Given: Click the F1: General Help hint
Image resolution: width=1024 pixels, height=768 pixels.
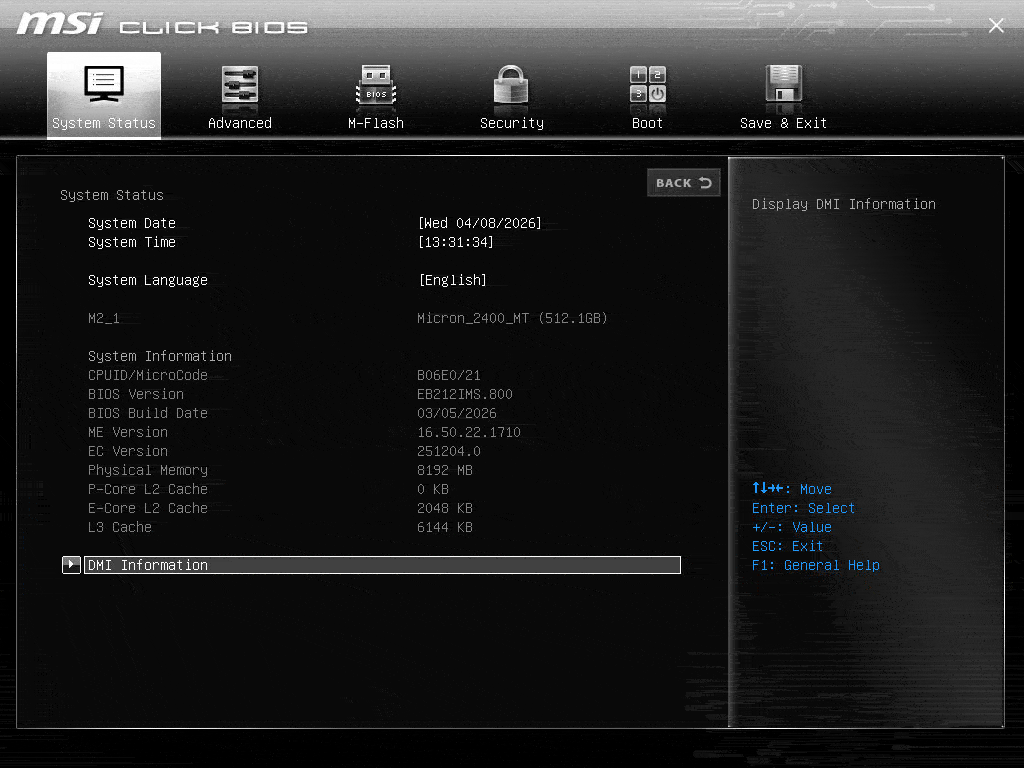Looking at the screenshot, I should (x=816, y=565).
